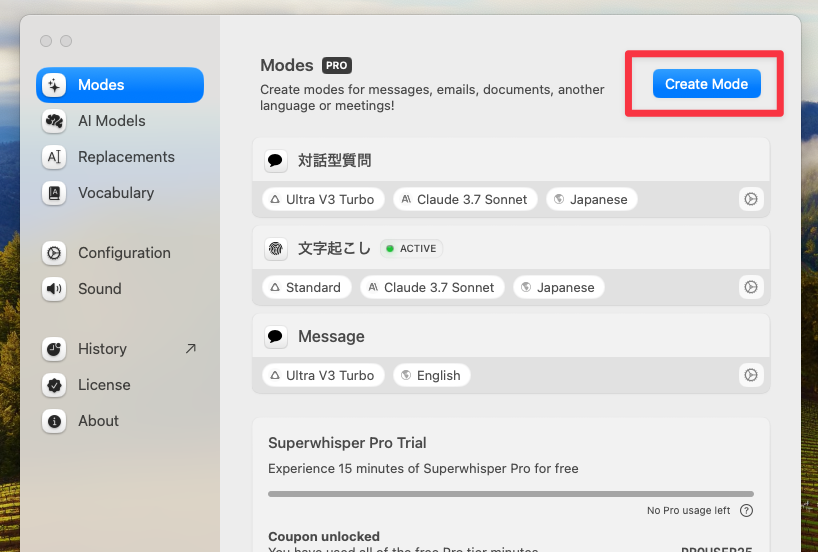Click the History external arrow icon
Image resolution: width=818 pixels, height=552 pixels.
tap(191, 349)
